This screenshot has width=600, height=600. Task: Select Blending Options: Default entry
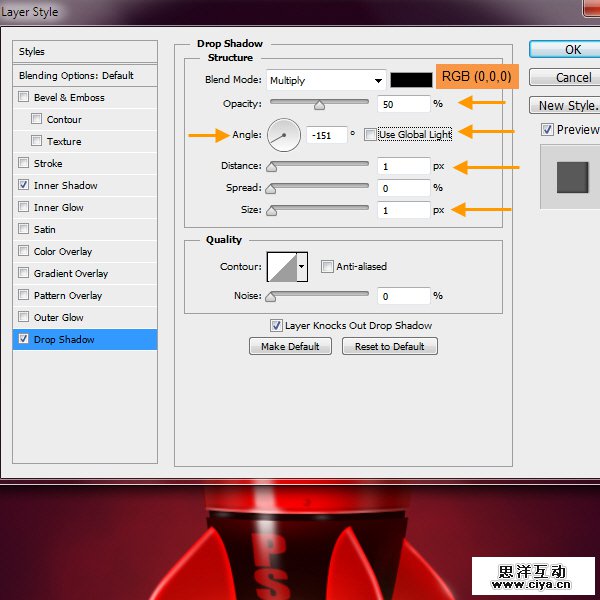[x=85, y=75]
